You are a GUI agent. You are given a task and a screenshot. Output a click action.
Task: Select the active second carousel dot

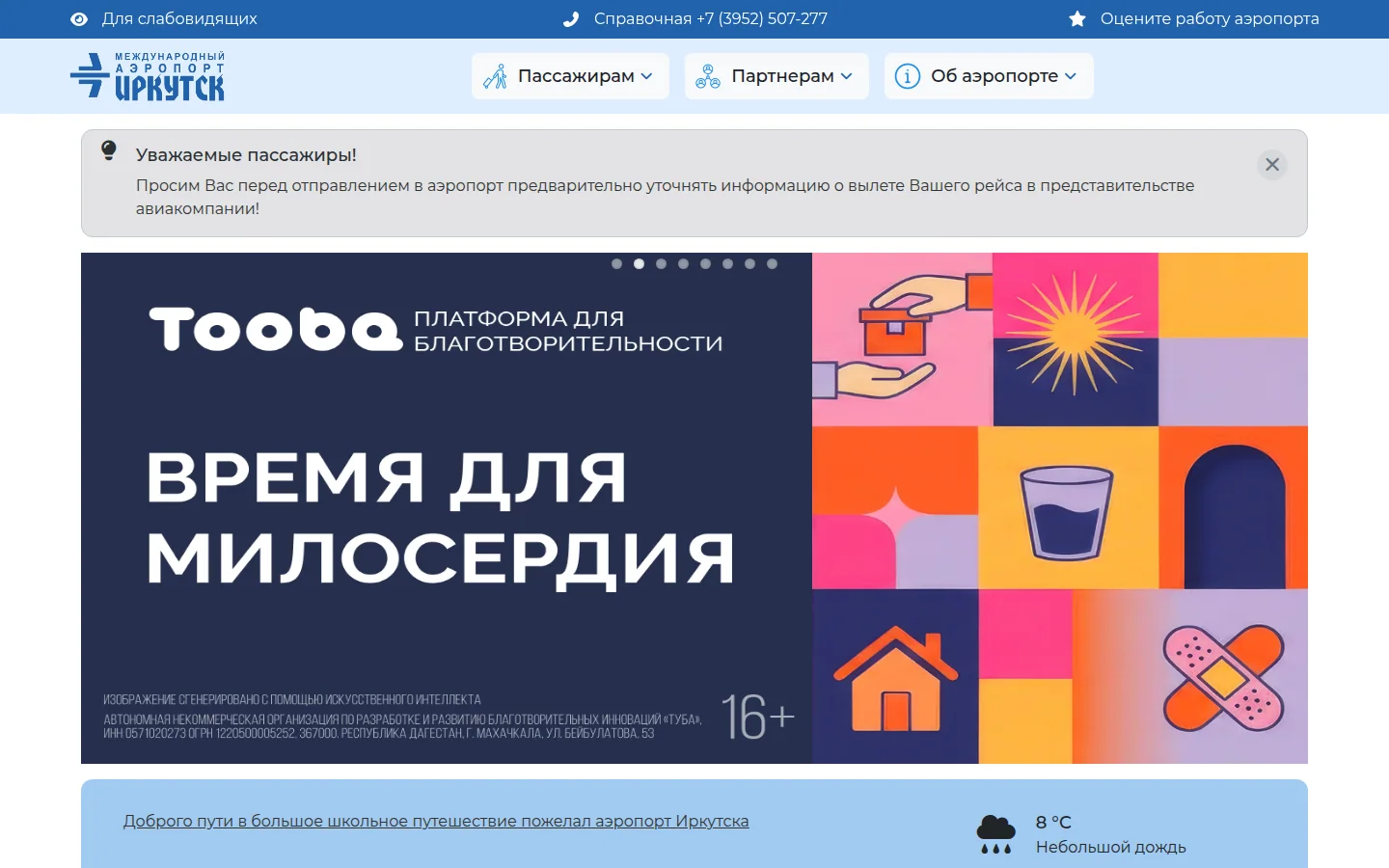tap(639, 263)
